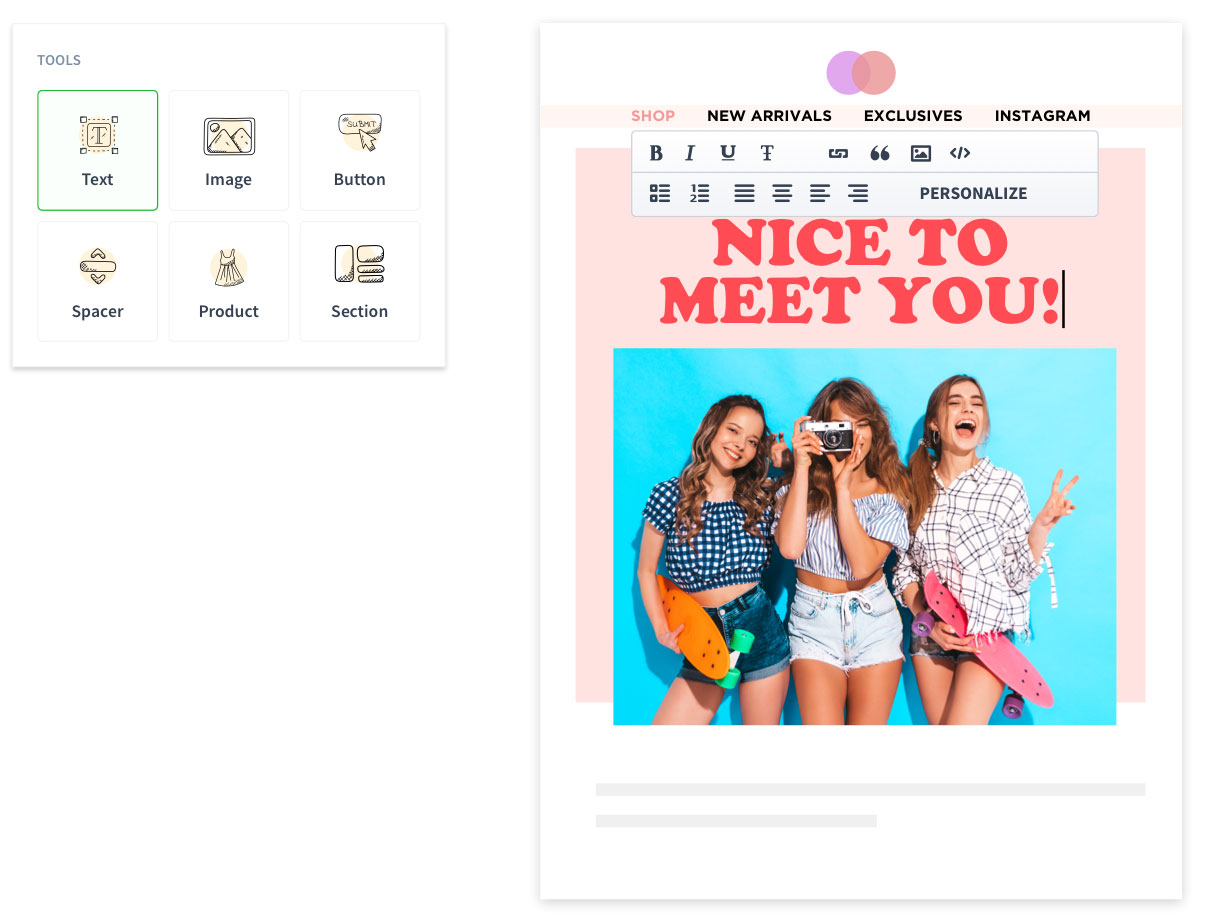
Task: Justify the text alignment
Action: pos(744,193)
